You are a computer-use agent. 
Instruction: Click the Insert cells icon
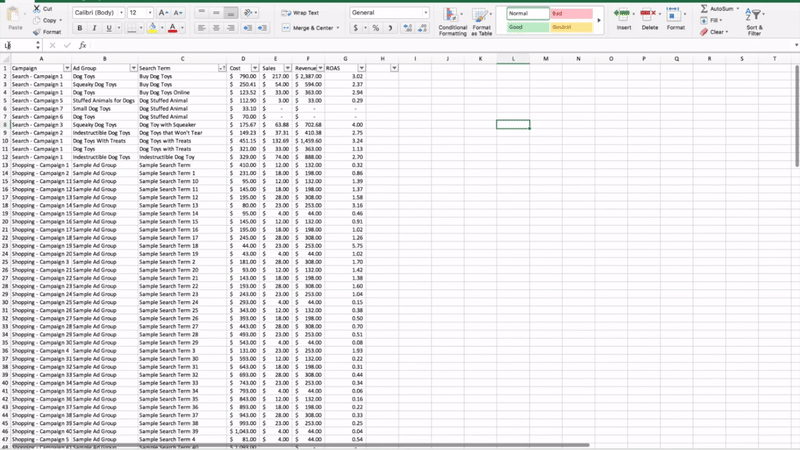click(622, 13)
